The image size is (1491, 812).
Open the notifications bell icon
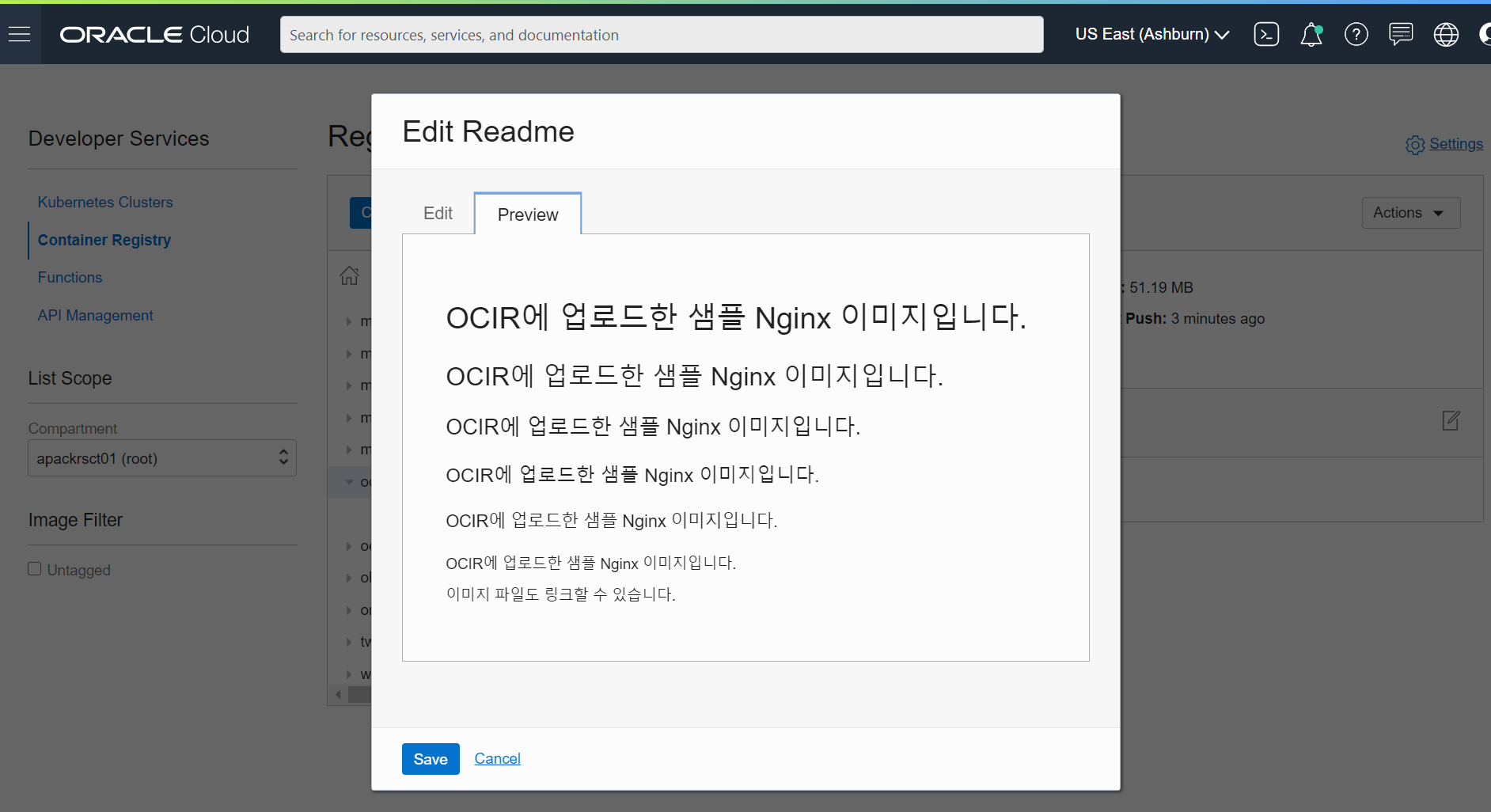pyautogui.click(x=1311, y=34)
